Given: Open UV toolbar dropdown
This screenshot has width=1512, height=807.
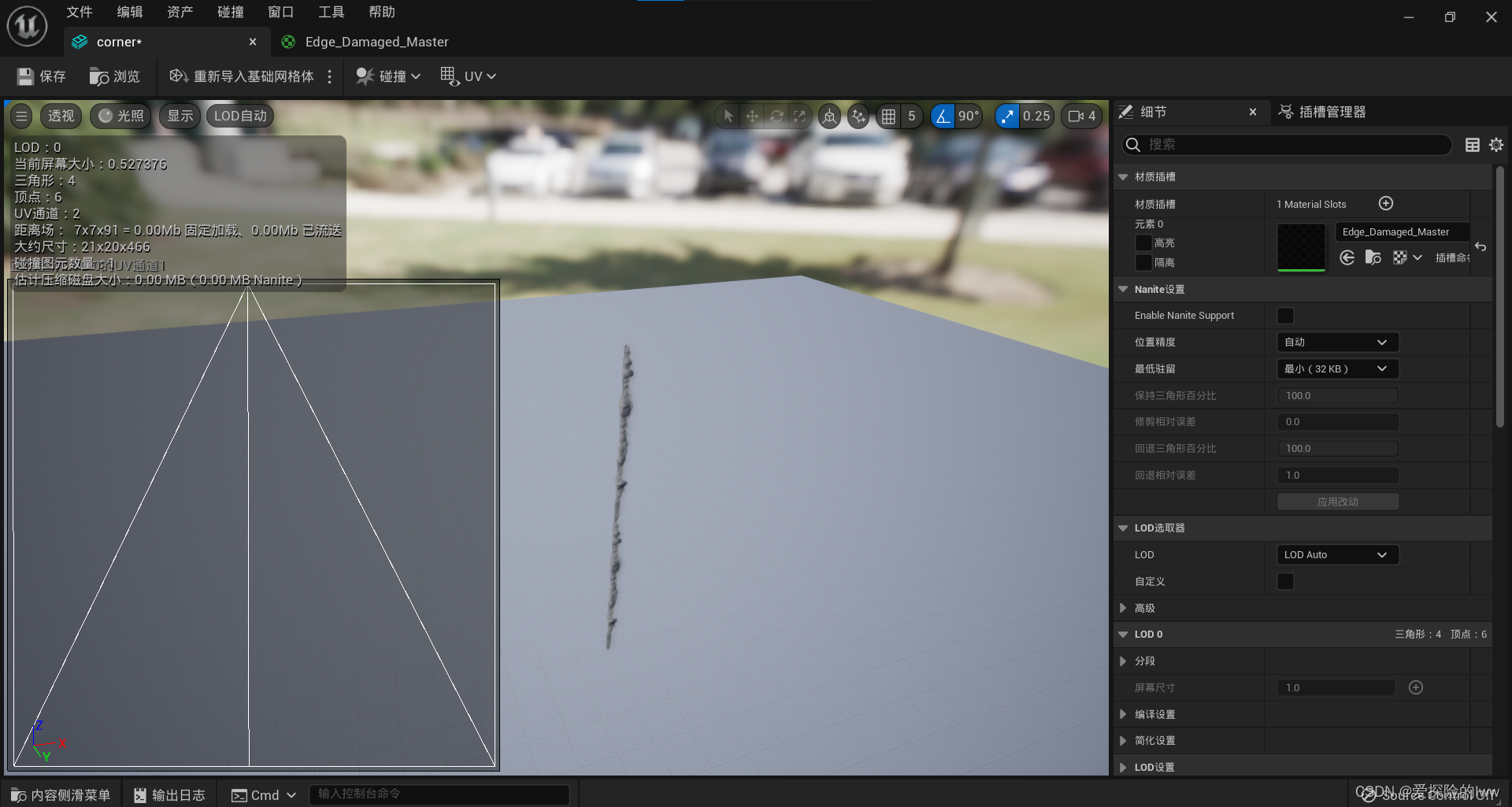Looking at the screenshot, I should coord(469,76).
